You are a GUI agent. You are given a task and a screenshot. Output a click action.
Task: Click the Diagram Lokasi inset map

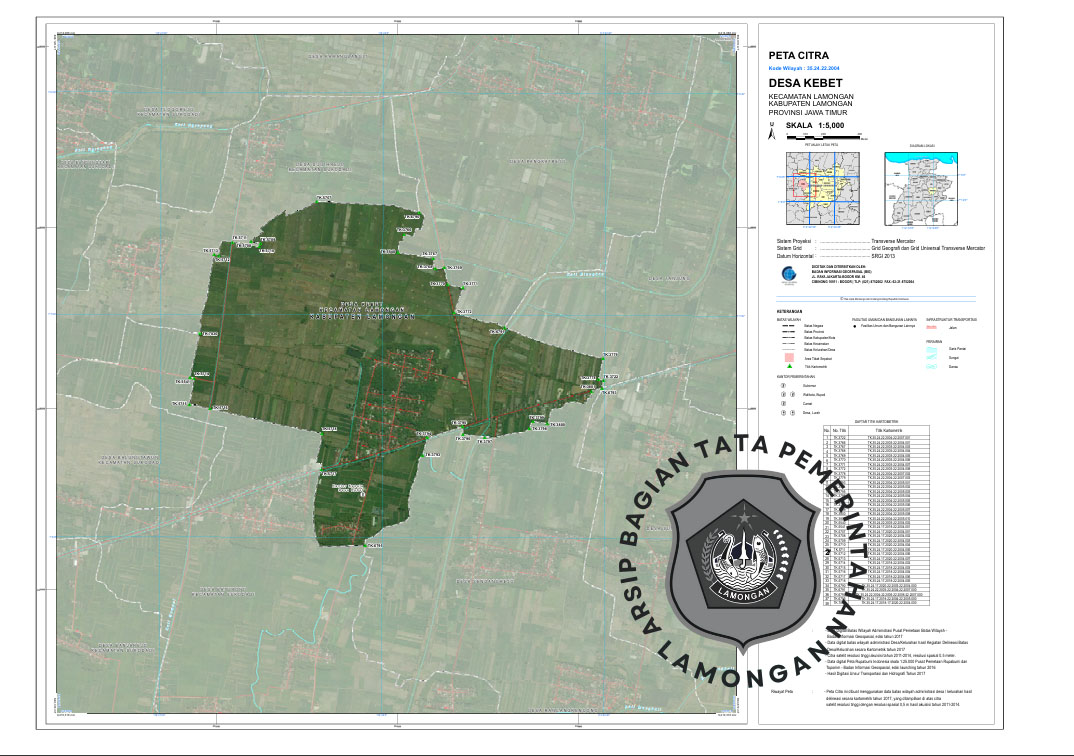click(923, 189)
